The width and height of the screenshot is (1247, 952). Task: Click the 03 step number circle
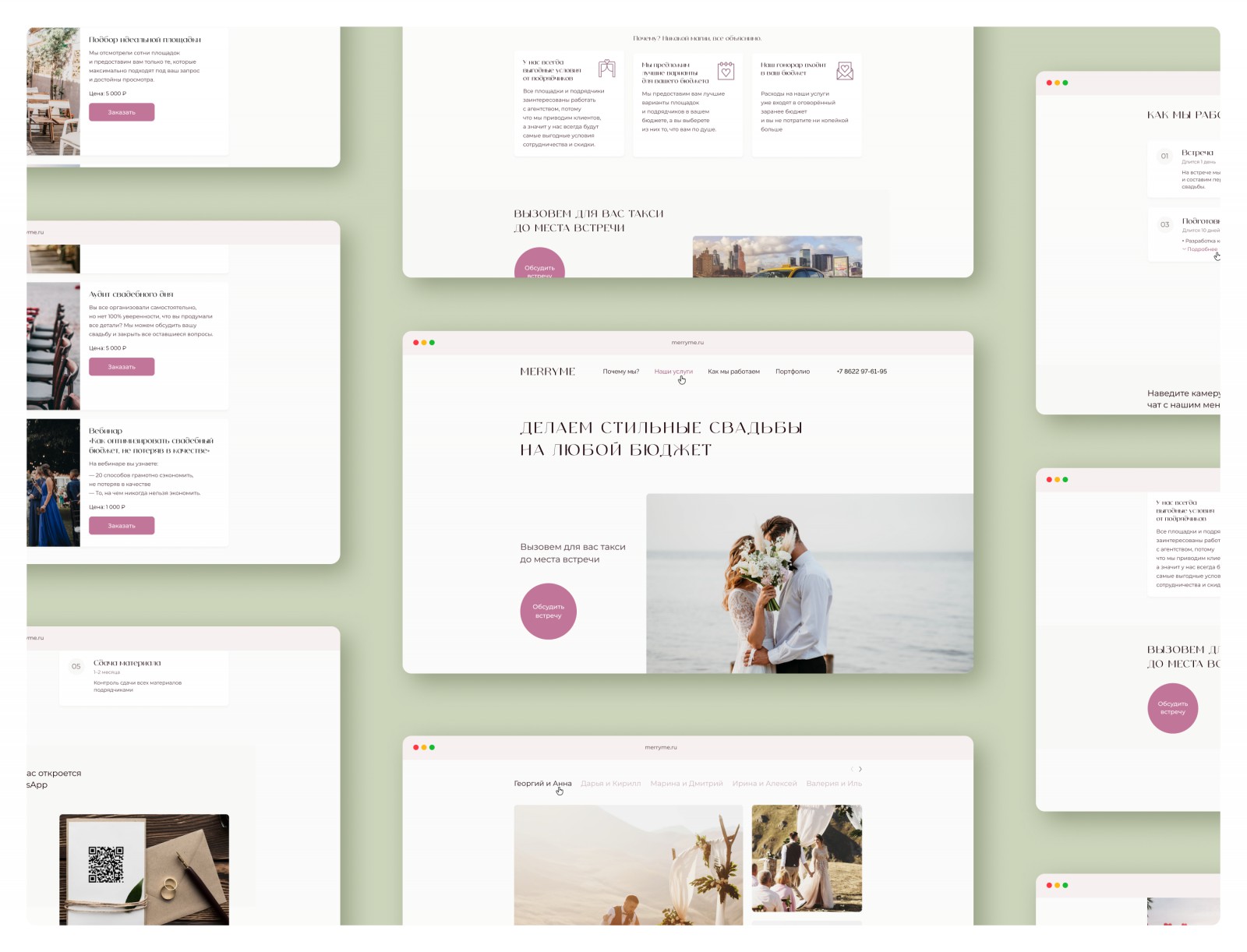coord(1164,224)
